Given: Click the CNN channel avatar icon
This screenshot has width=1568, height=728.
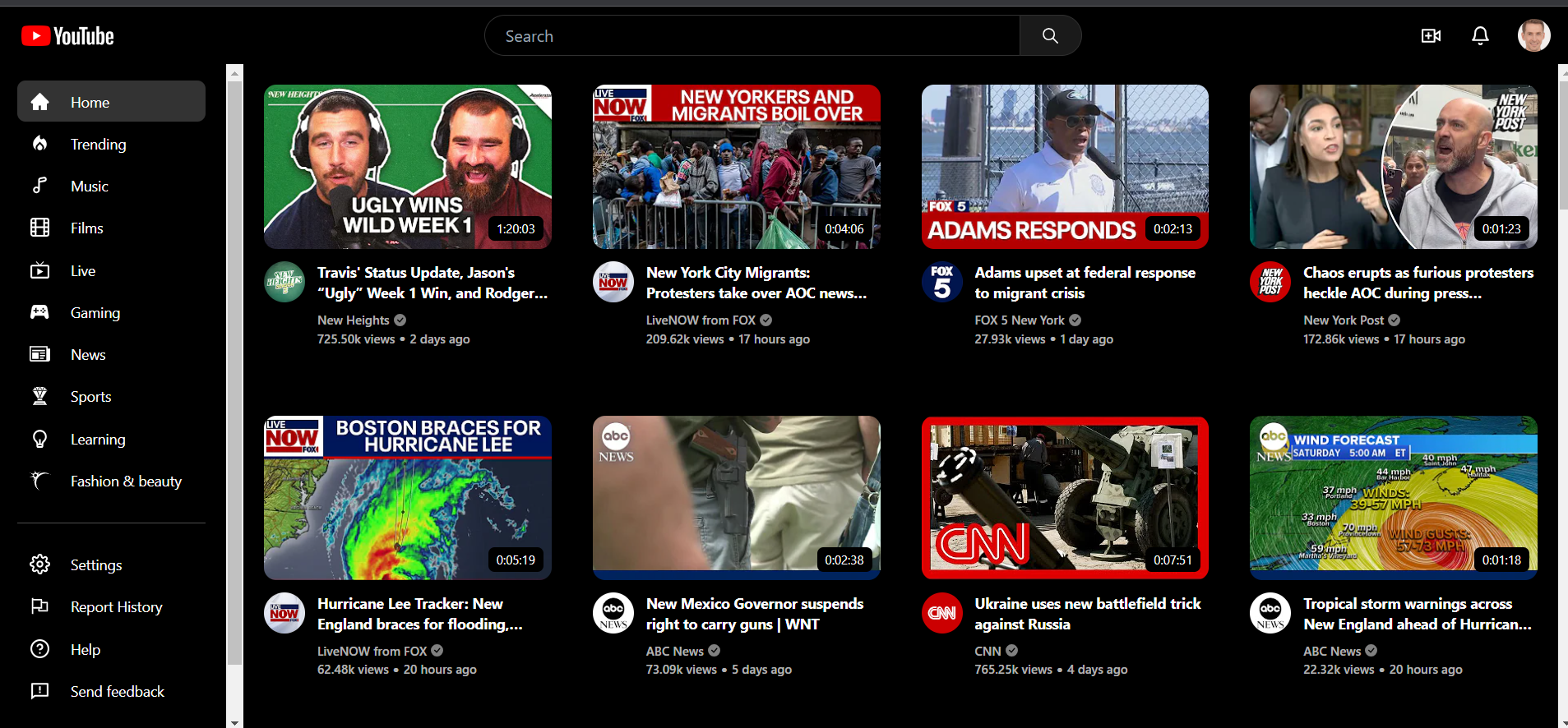Looking at the screenshot, I should pyautogui.click(x=941, y=613).
